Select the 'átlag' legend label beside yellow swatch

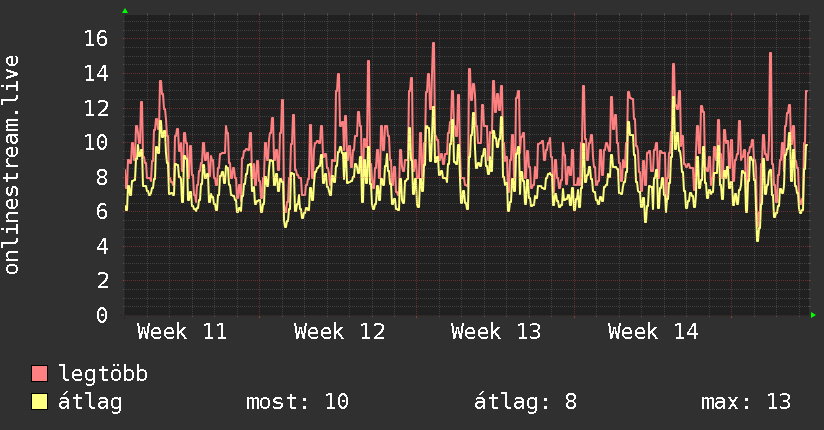[90, 402]
